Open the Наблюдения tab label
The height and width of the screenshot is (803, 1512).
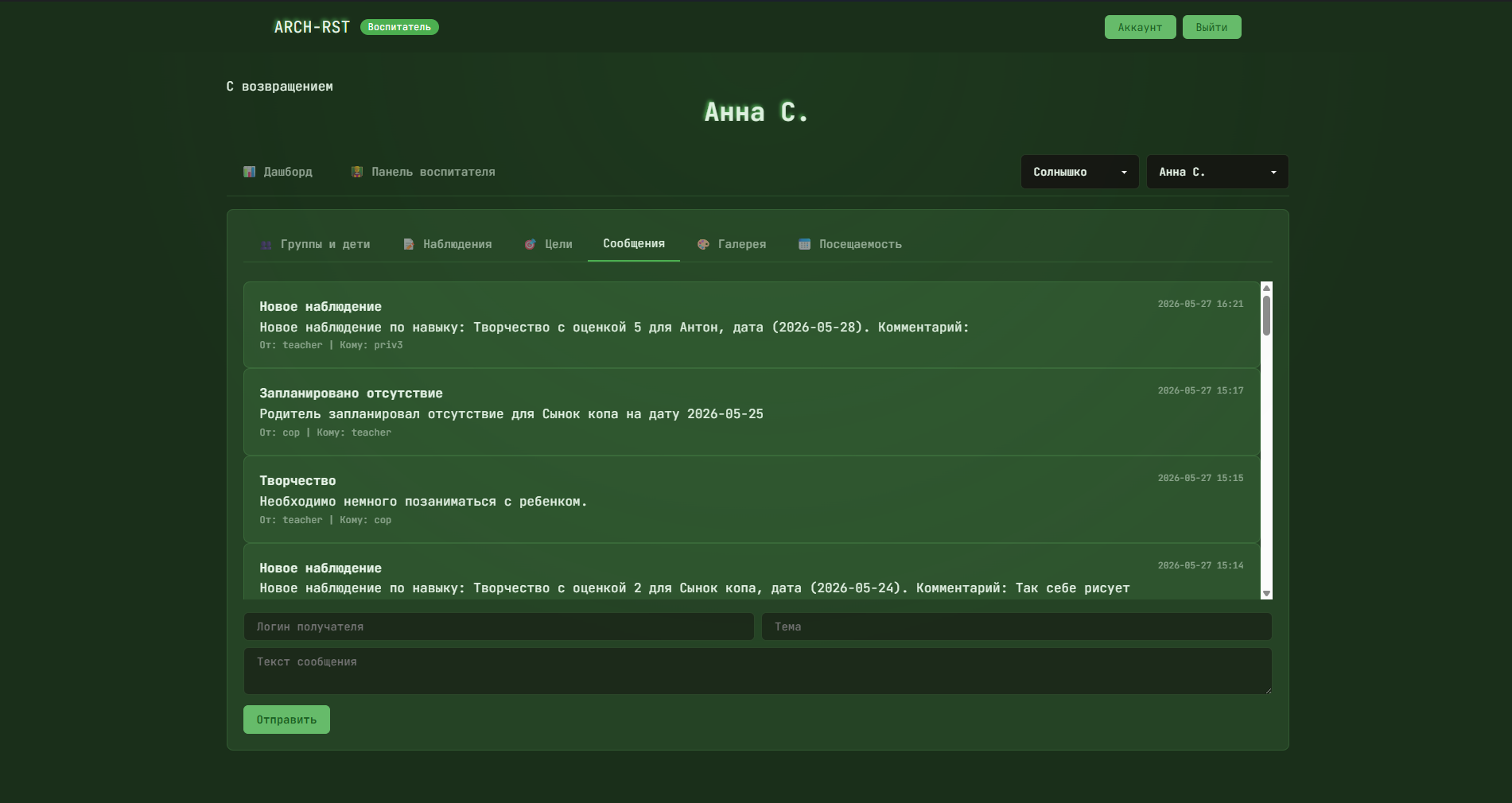pyautogui.click(x=457, y=244)
